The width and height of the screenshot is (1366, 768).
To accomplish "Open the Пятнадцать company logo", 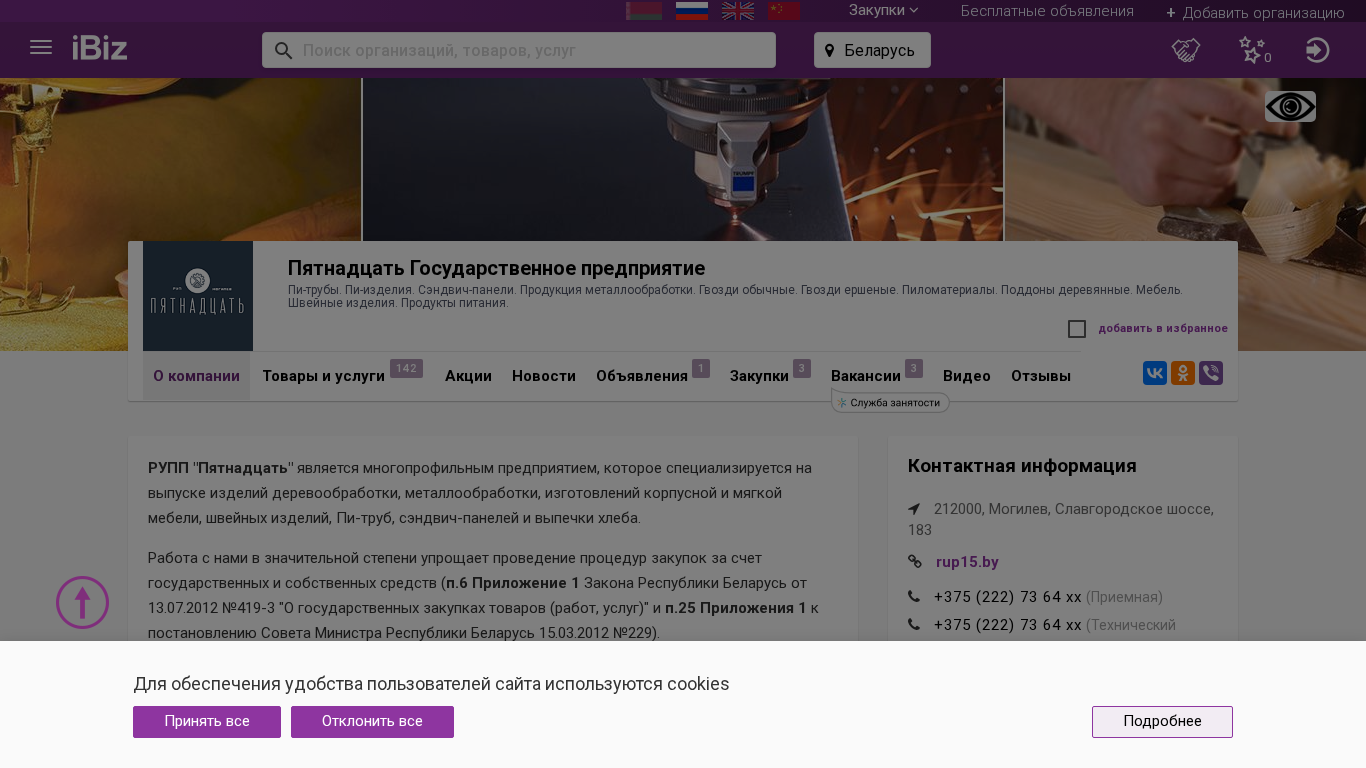I will [198, 296].
